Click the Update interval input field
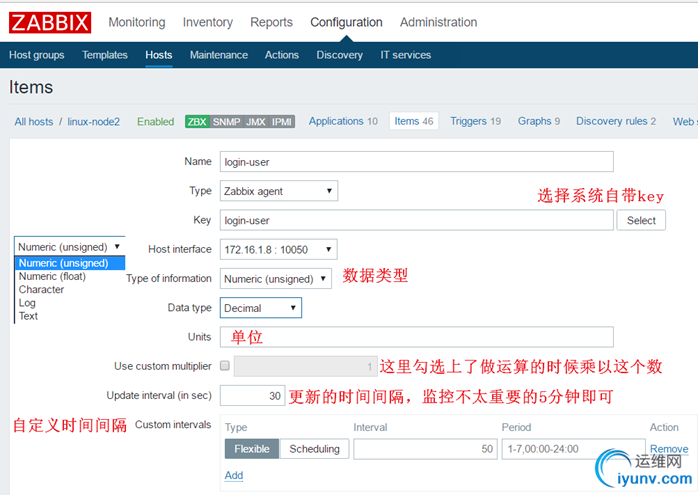 252,395
